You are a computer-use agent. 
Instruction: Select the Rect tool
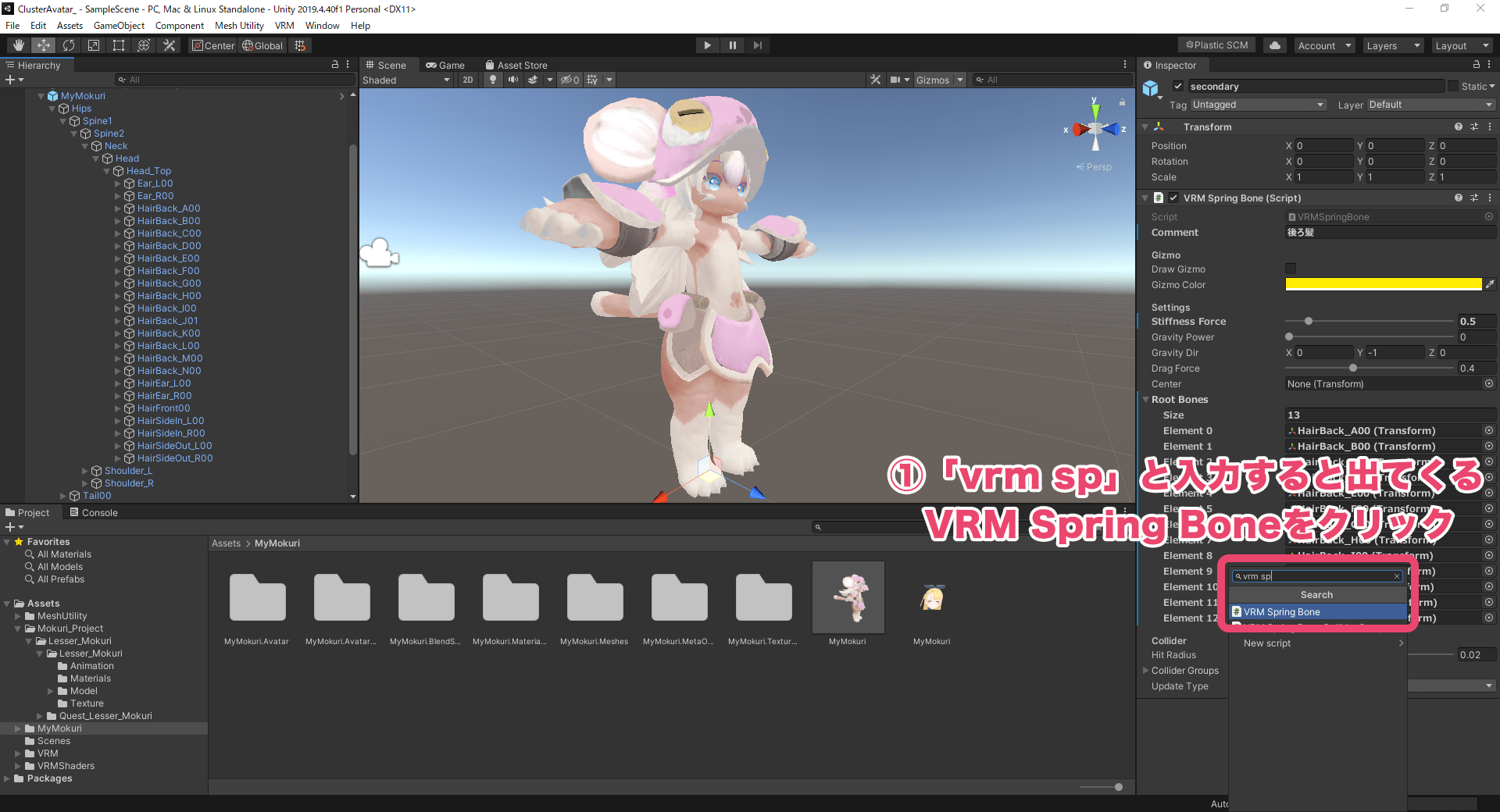tap(118, 45)
